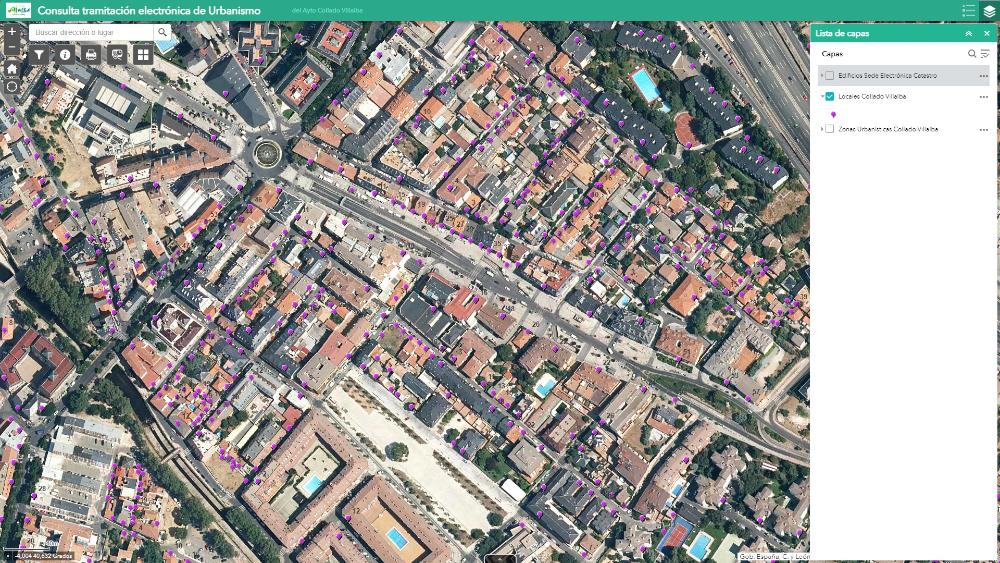
Task: Open options menu for Zonas Urbanísticas layer
Action: [x=983, y=129]
